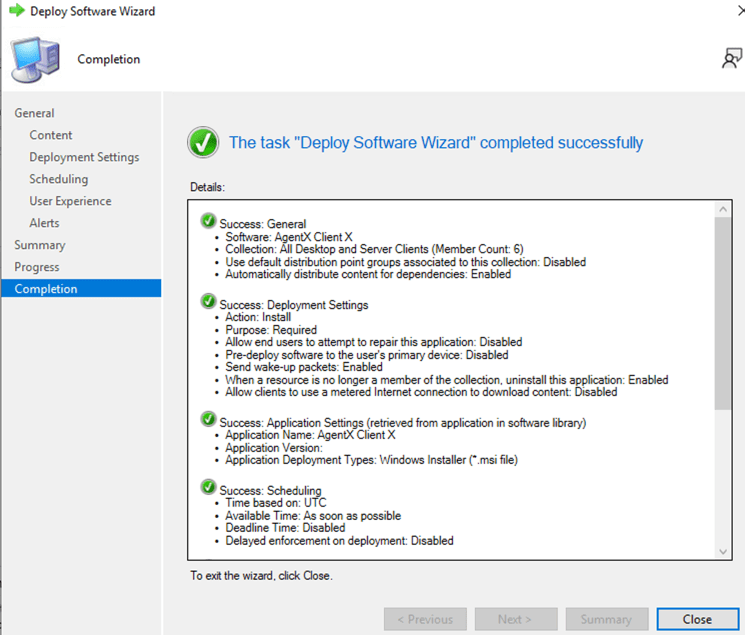Click green check icon for Success: General

point(208,221)
